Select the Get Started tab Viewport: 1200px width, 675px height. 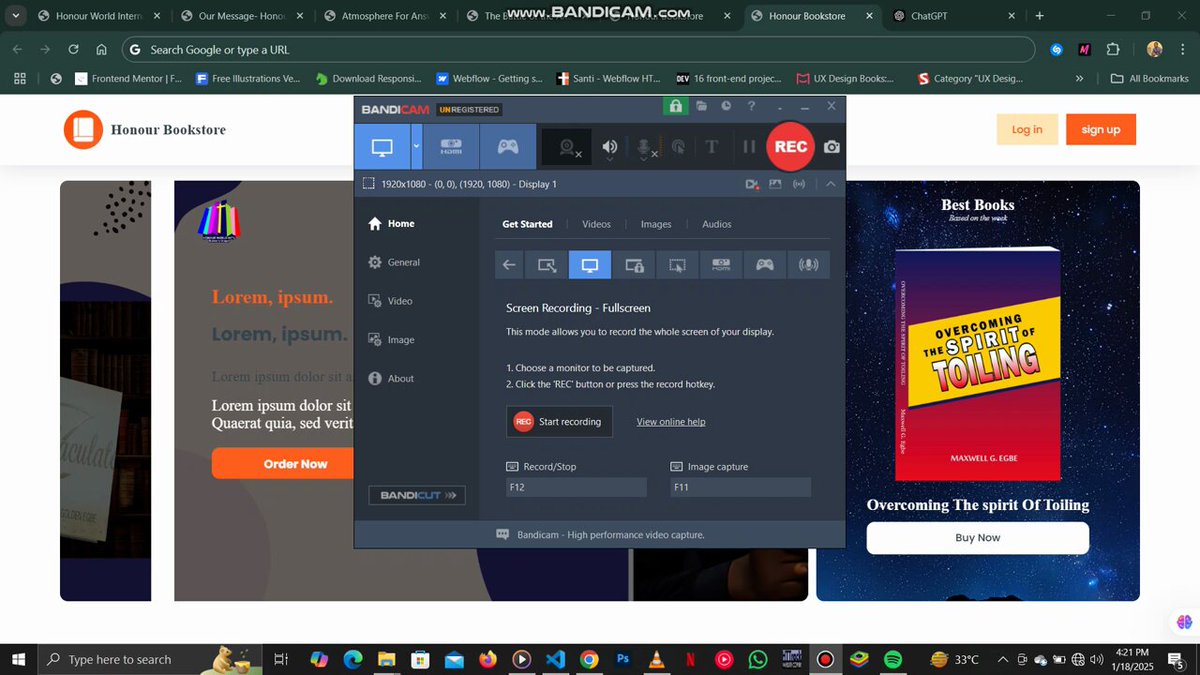pyautogui.click(x=527, y=225)
